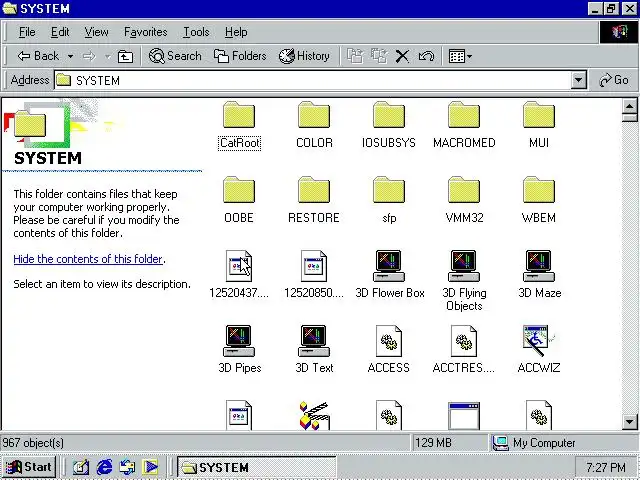Launch Internet Explorer from Quick Launch
Image resolution: width=640 pixels, height=480 pixels.
[x=104, y=467]
